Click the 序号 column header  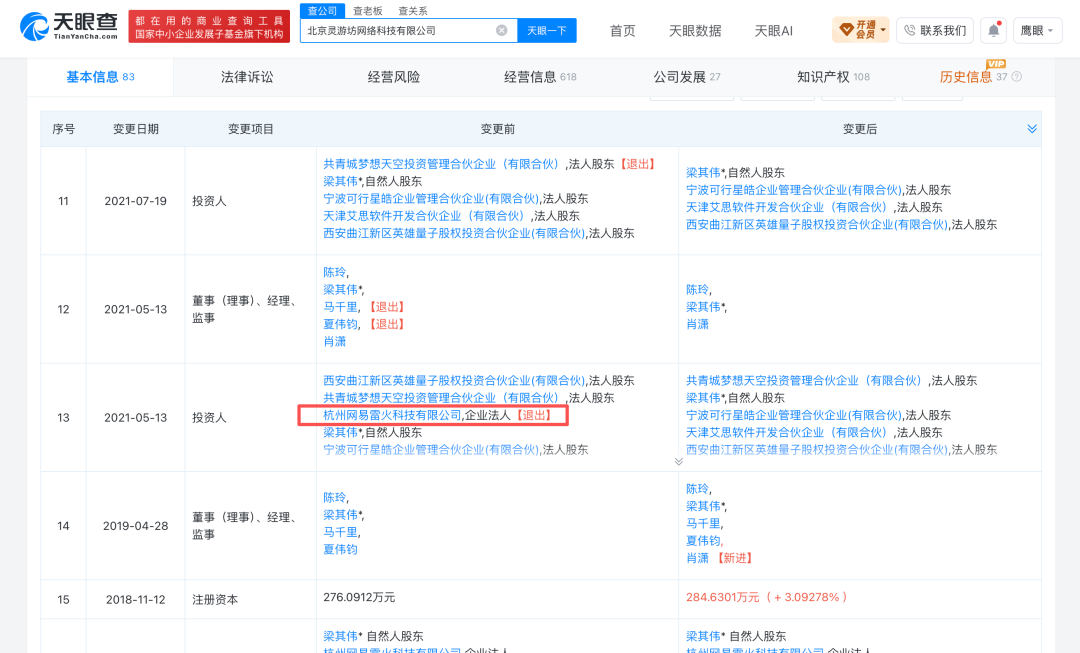pos(63,129)
